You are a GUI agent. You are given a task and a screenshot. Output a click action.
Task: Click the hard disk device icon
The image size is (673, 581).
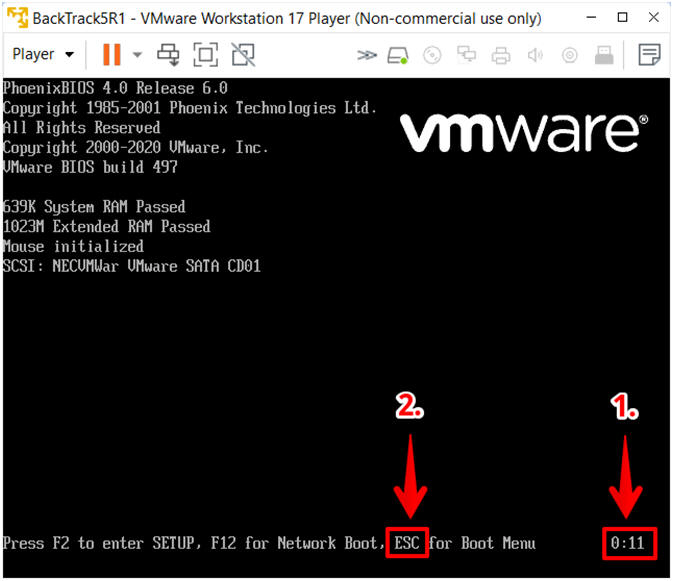(x=398, y=55)
